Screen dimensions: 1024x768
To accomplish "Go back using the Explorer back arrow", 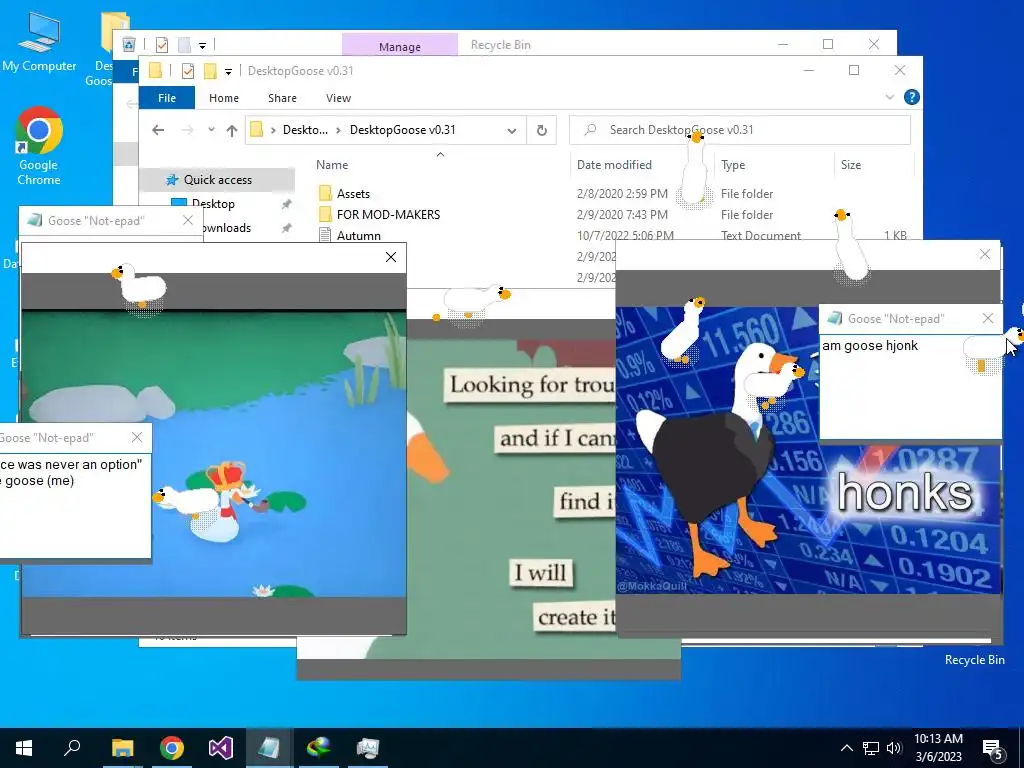I will coord(158,130).
